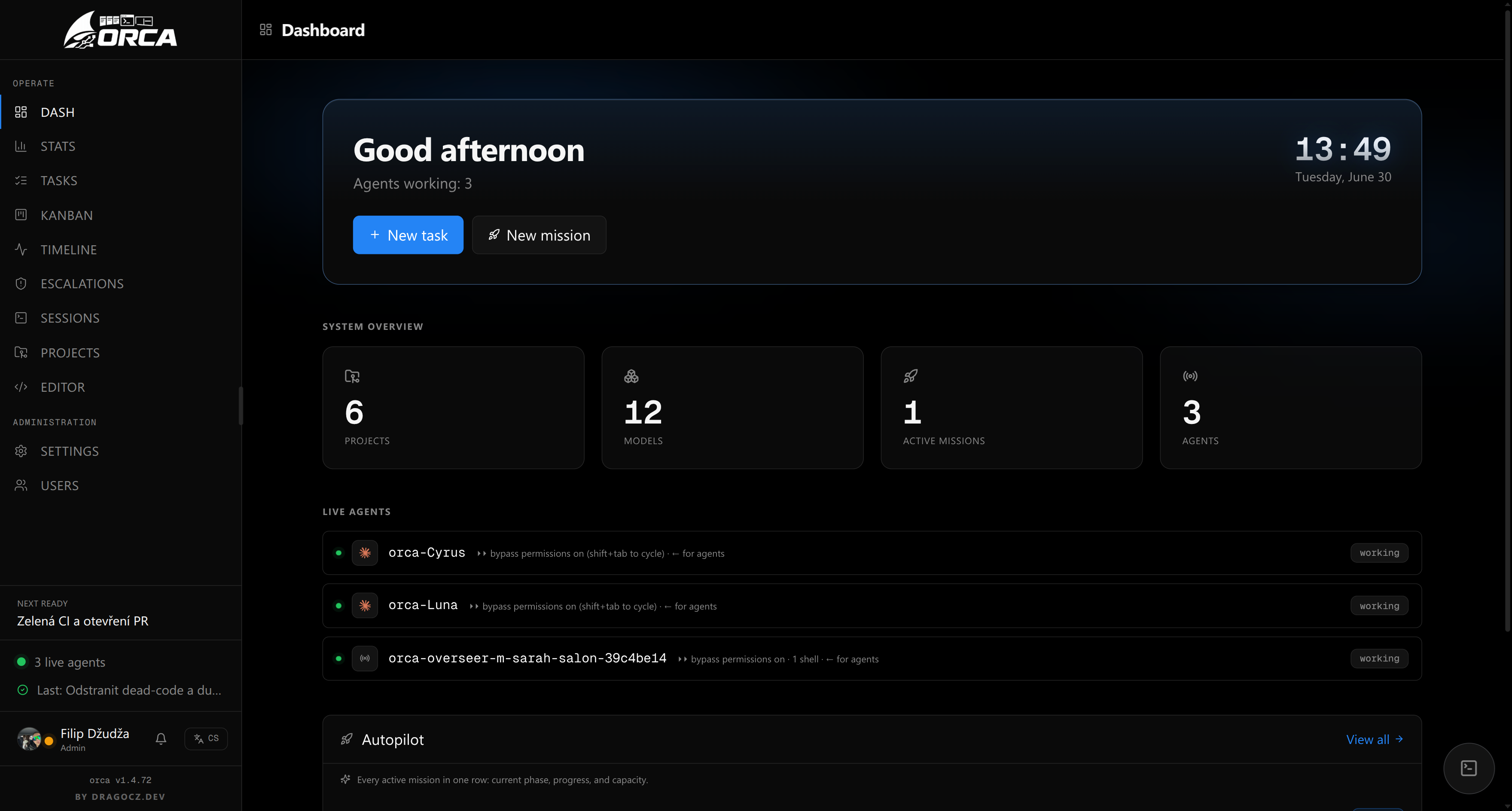Image resolution: width=1512 pixels, height=811 pixels.
Task: Click the sidebar scrollbar handle
Action: coord(241,405)
